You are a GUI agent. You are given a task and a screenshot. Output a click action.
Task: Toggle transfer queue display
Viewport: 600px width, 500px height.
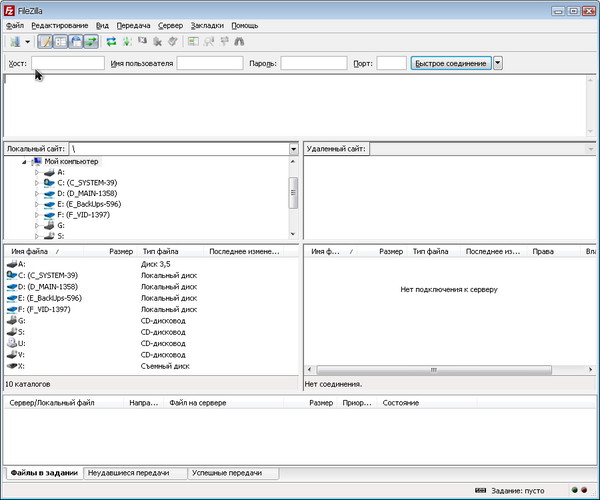click(x=91, y=42)
